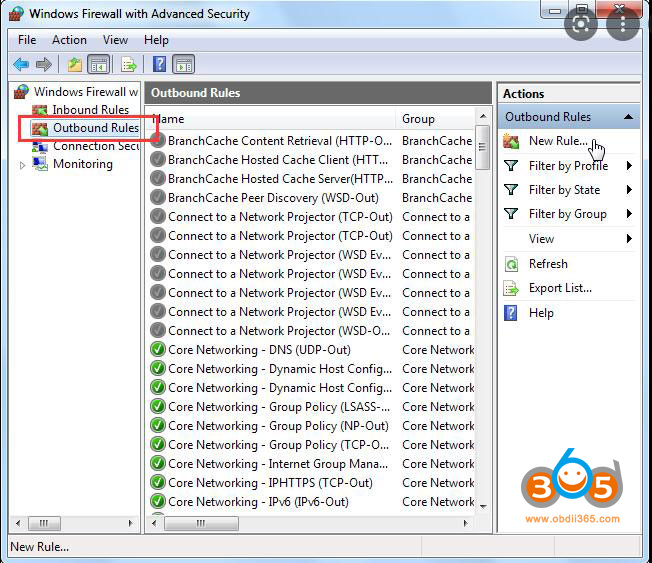Select Inbound Rules in the tree
652x563 pixels.
click(x=90, y=110)
